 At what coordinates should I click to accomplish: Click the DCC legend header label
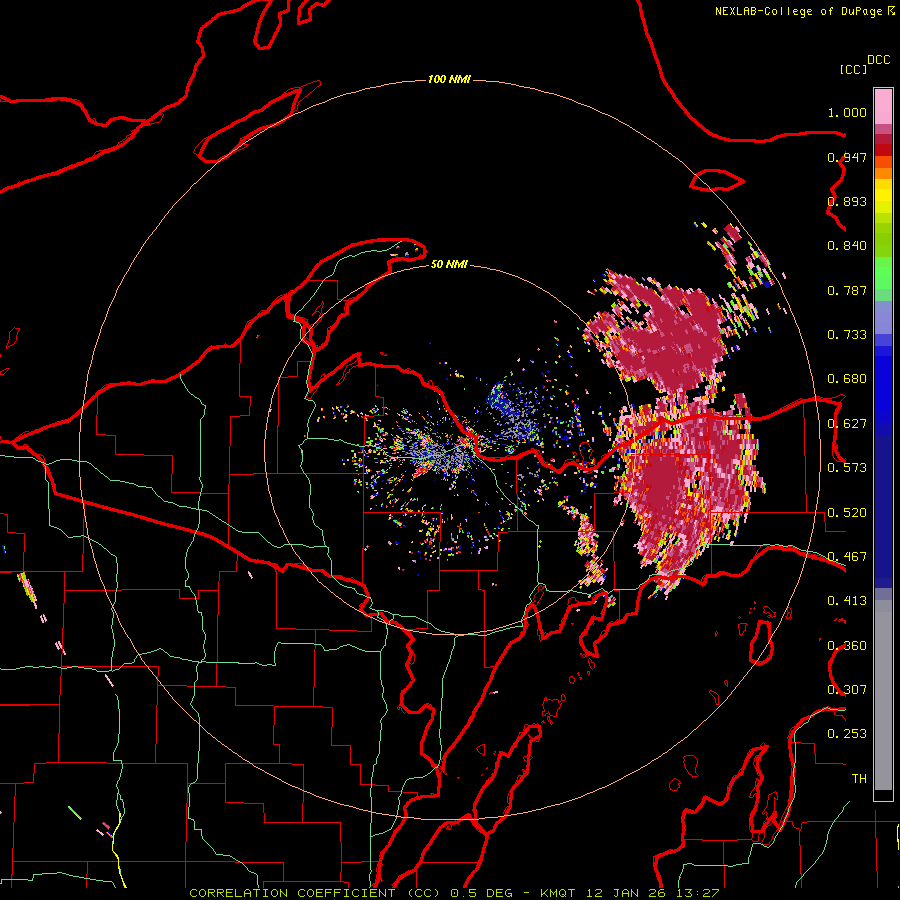tap(879, 60)
